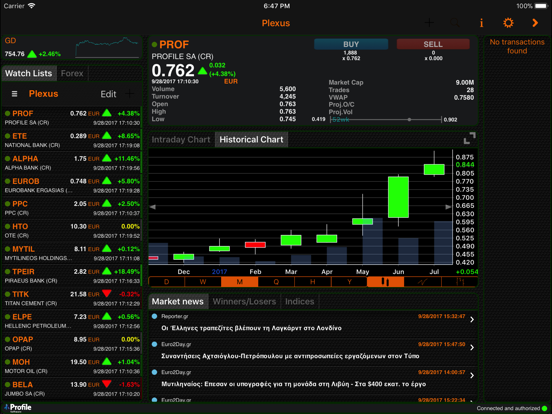Image resolution: width=552 pixels, height=414 pixels.
Task: Open the Plexus watch list name
Action: (x=44, y=94)
